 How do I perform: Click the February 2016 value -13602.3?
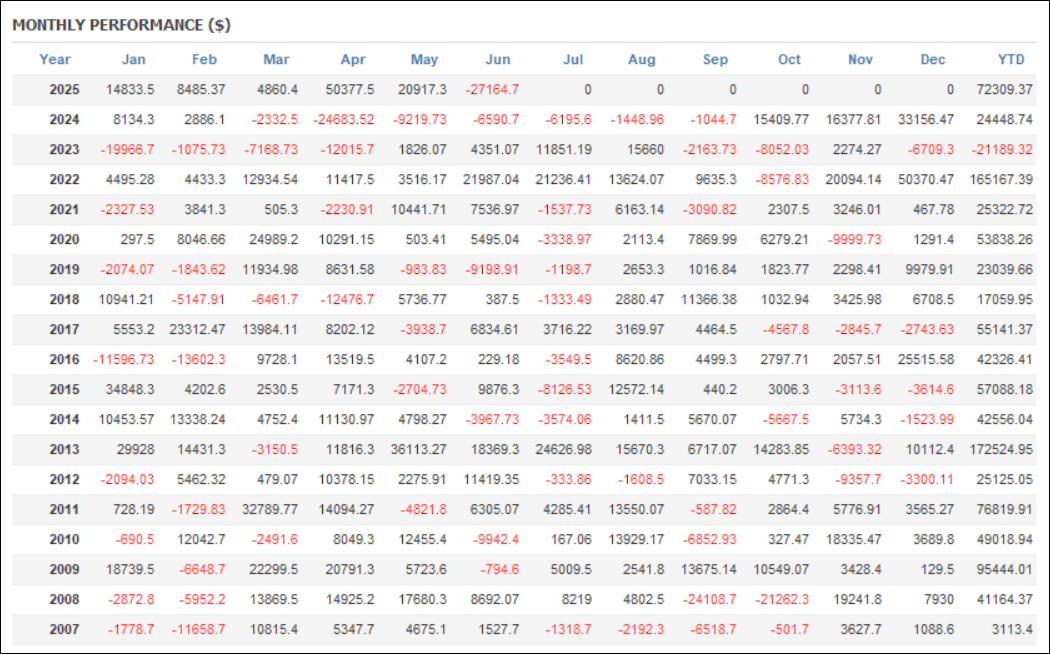click(198, 359)
